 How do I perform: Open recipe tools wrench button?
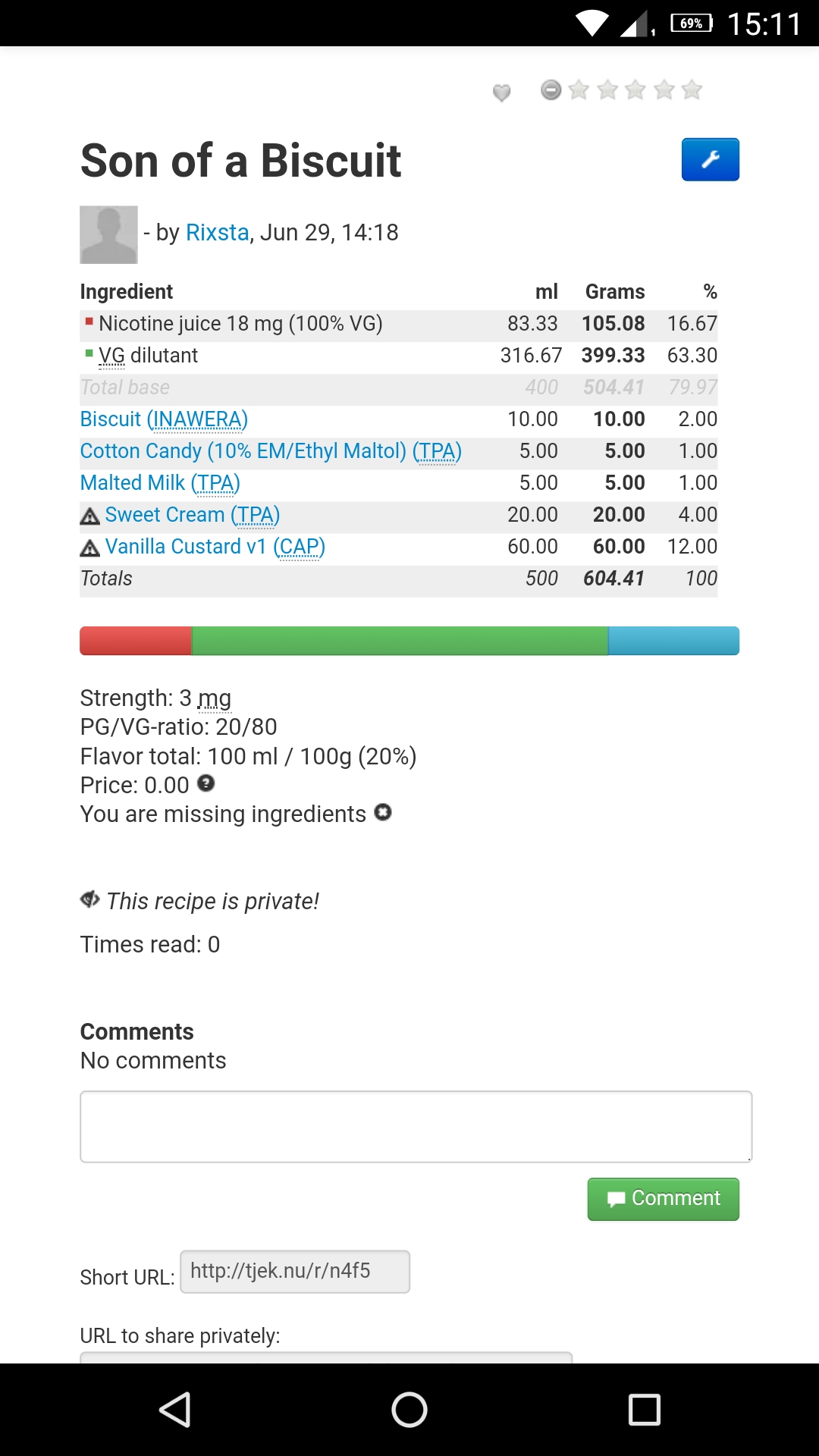(710, 160)
